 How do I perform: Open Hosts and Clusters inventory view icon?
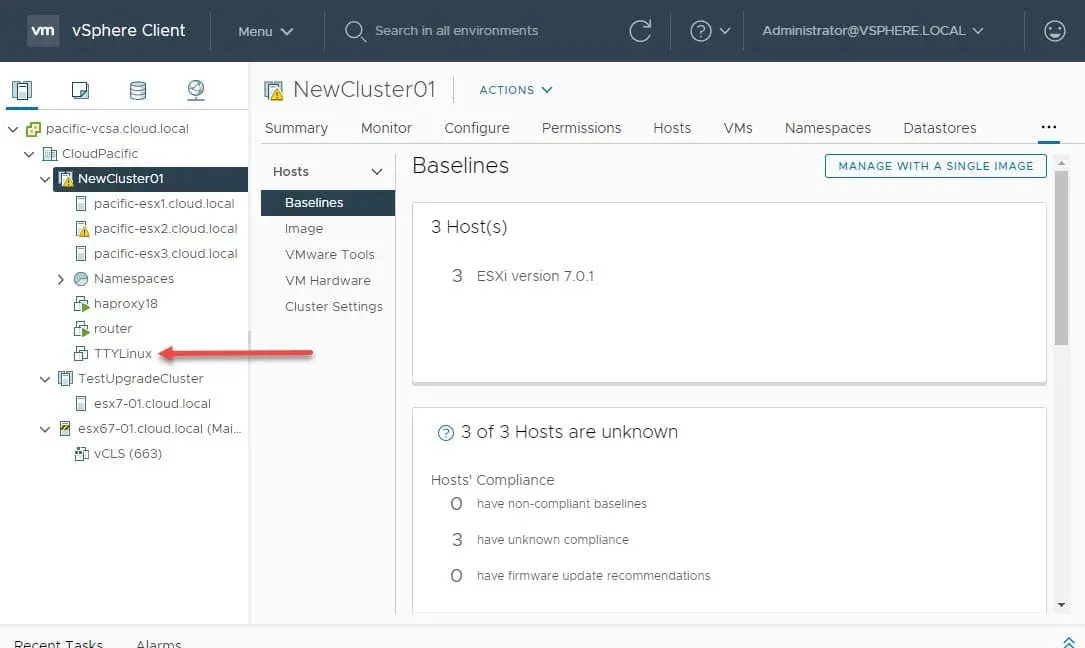22,91
